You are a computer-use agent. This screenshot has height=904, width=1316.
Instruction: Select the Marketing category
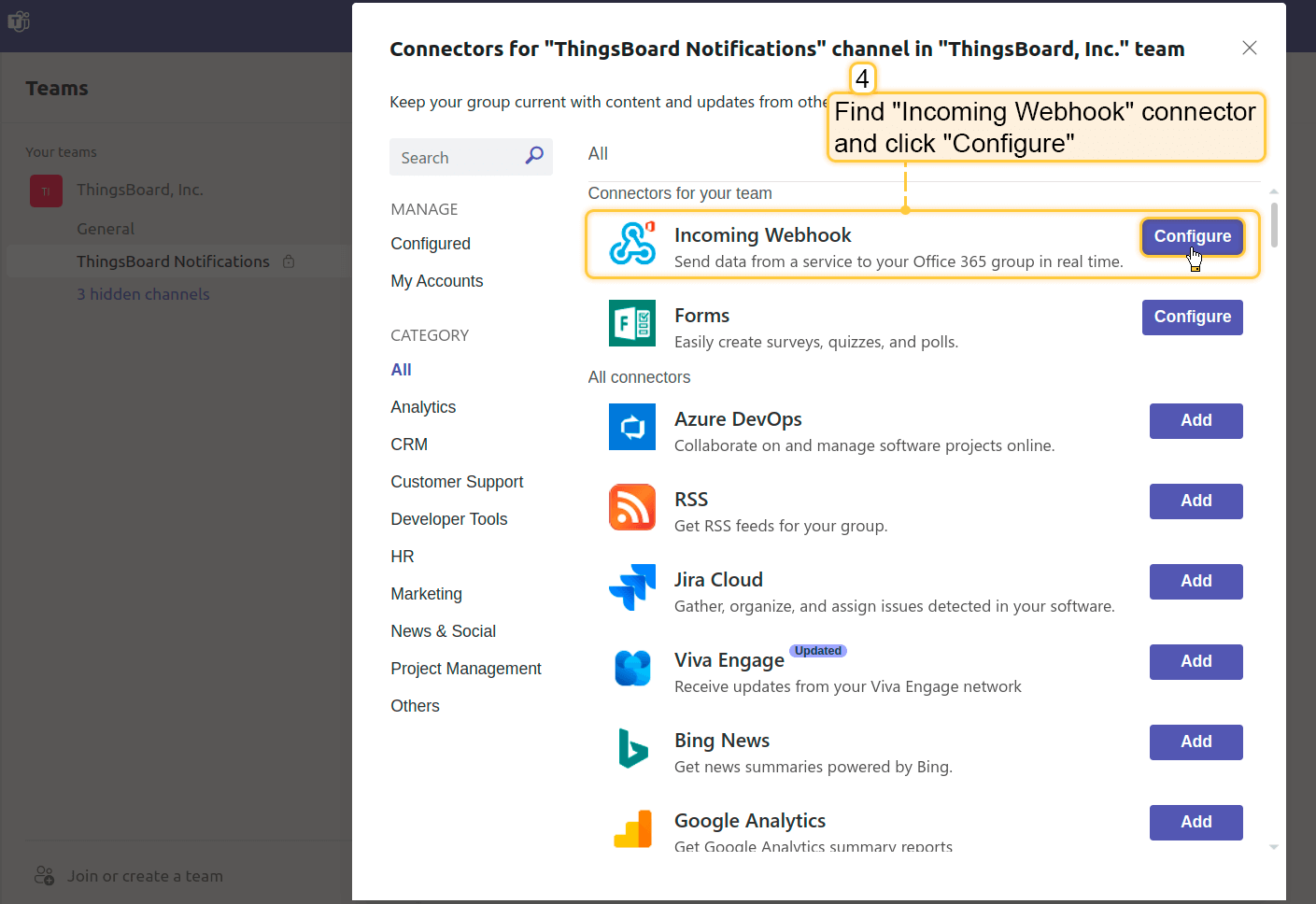(427, 594)
